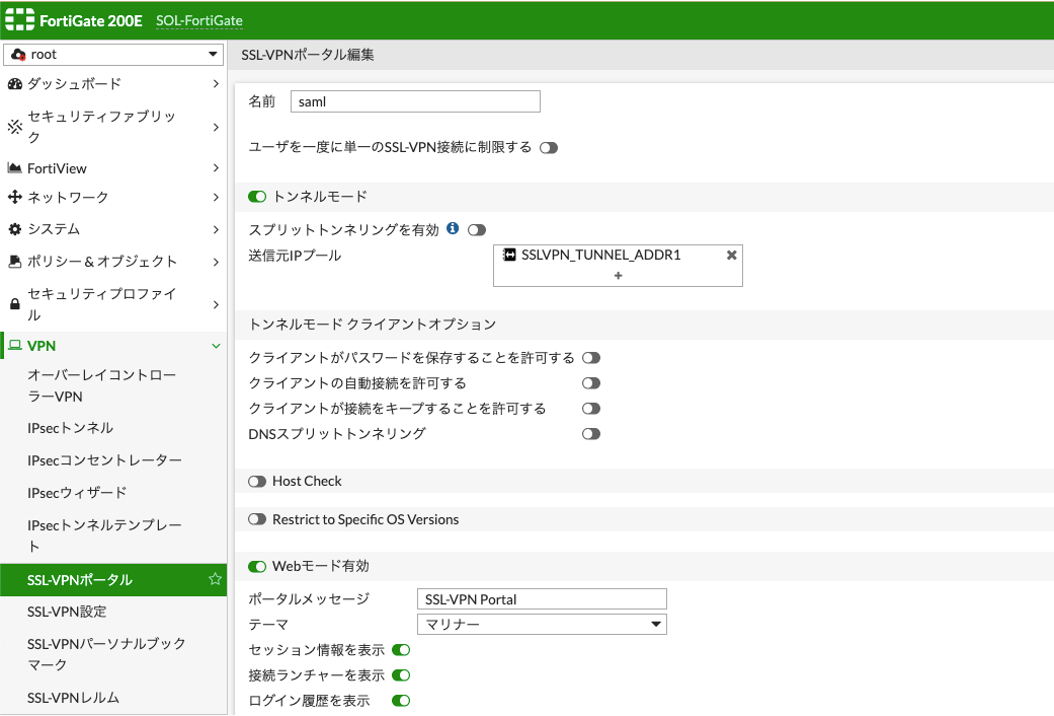Image resolution: width=1054 pixels, height=716 pixels.
Task: Enable Host Check toggle
Action: coord(257,481)
